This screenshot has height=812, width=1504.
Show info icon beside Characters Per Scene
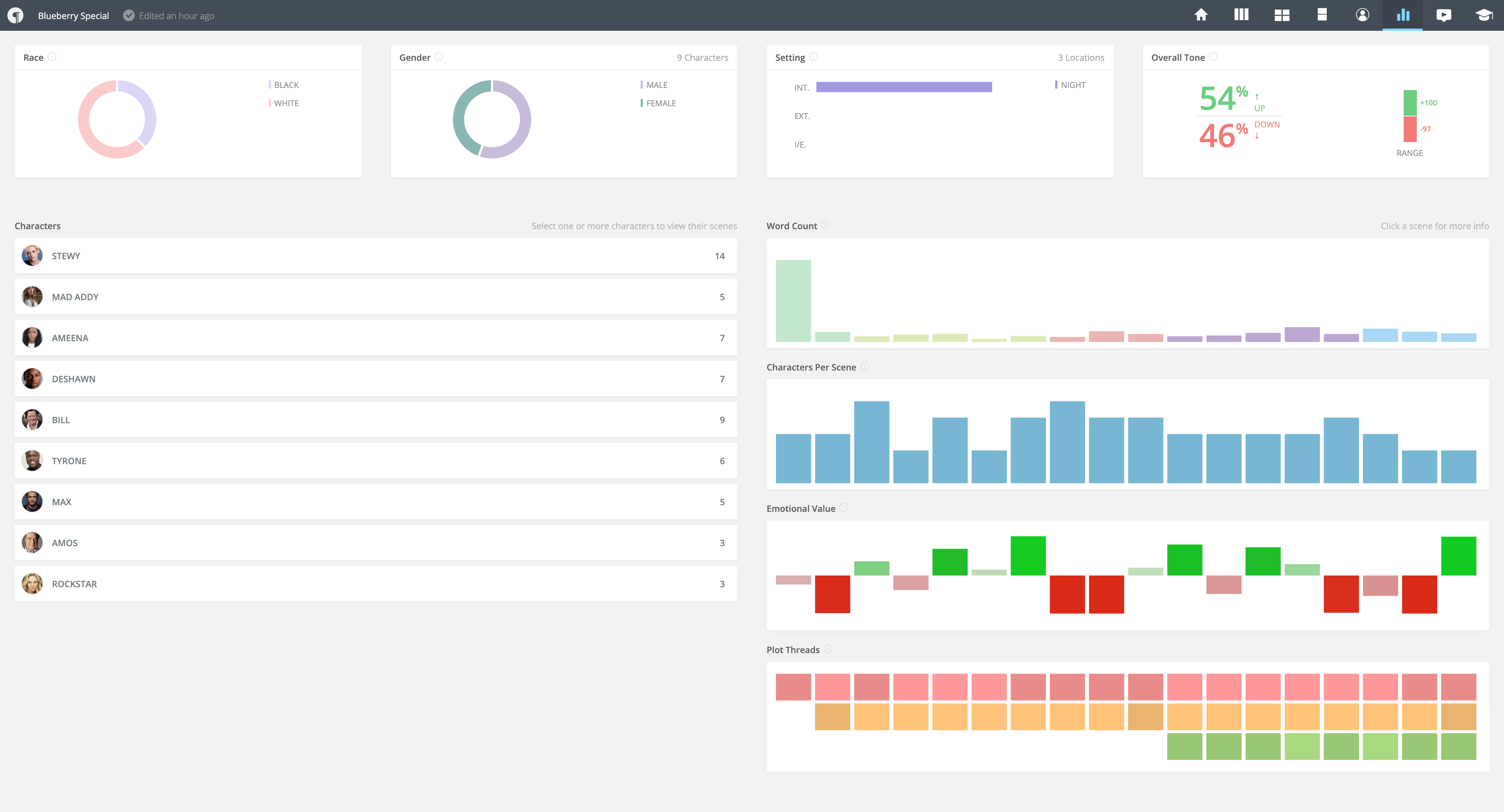tap(865, 366)
